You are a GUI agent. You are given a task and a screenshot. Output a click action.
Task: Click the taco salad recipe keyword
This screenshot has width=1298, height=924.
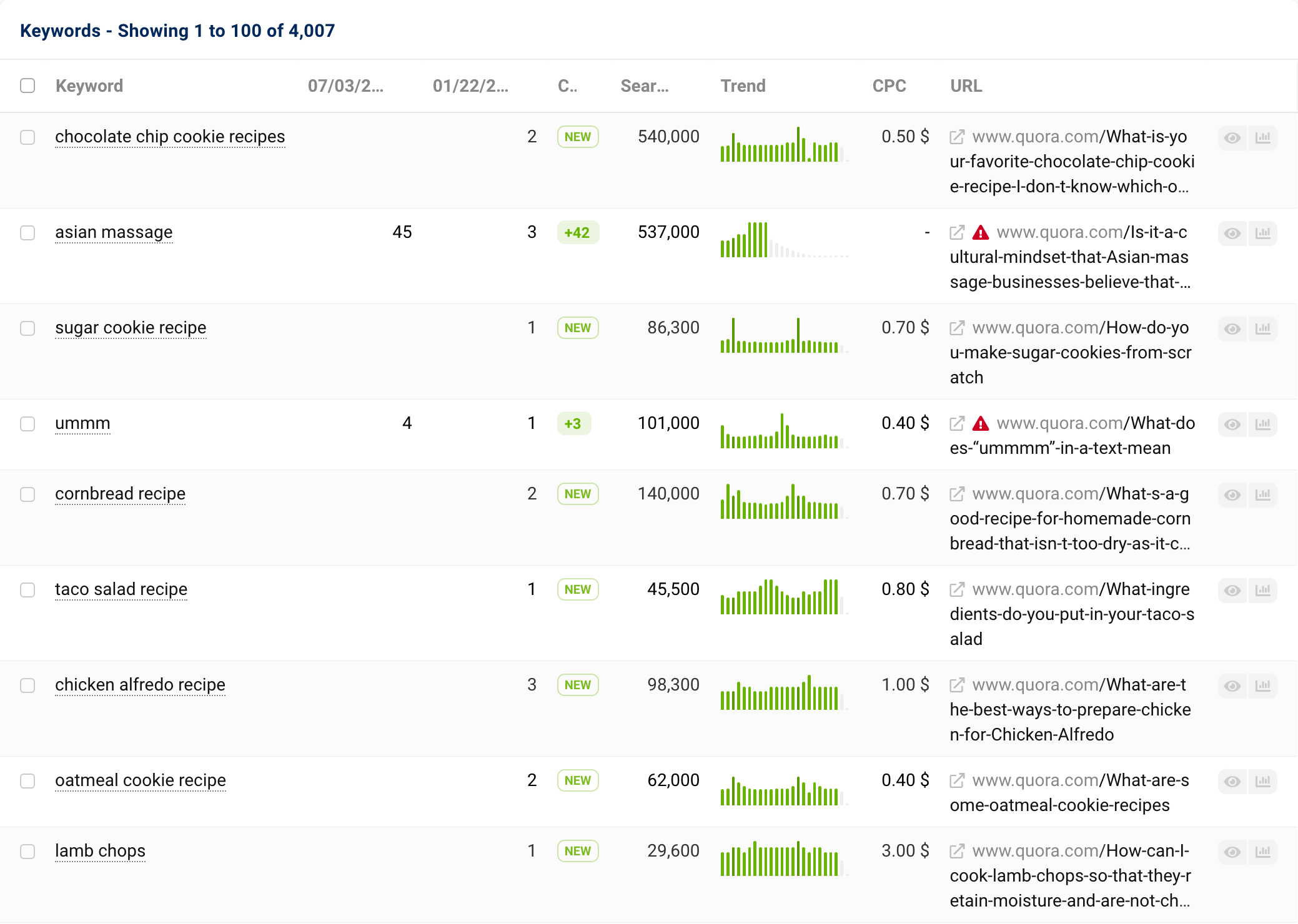[121, 589]
